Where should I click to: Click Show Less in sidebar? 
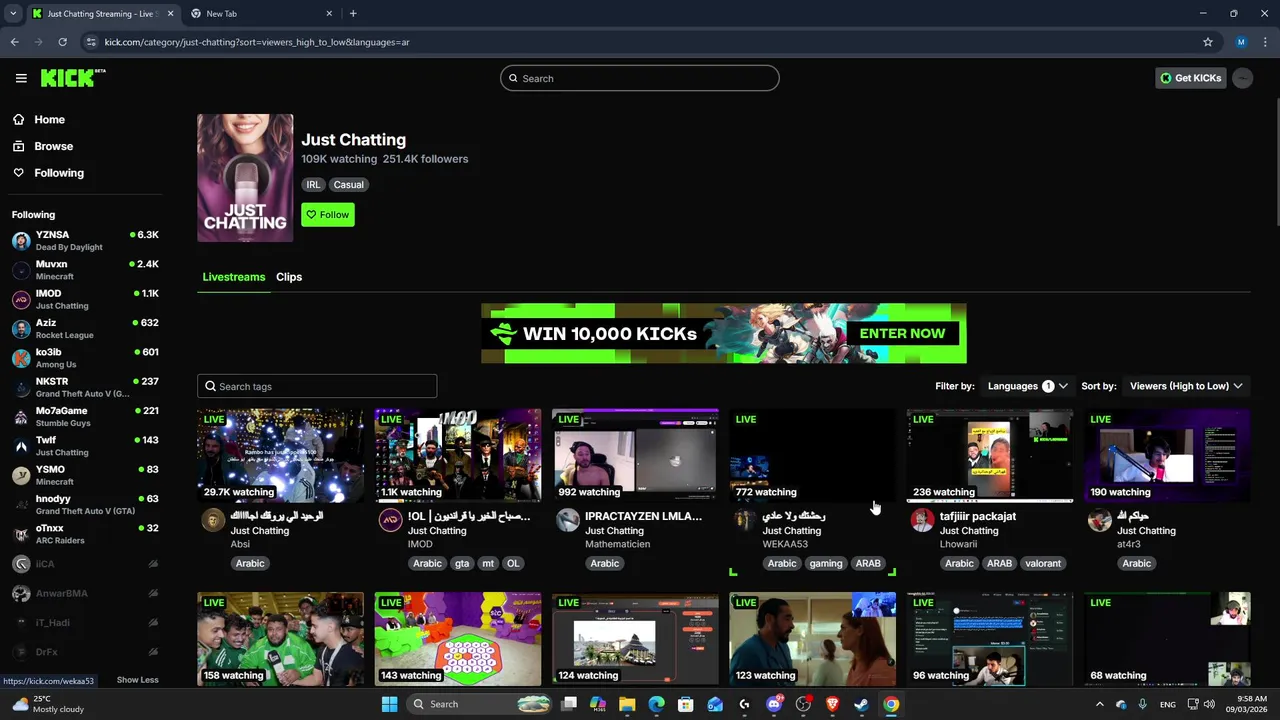point(137,680)
